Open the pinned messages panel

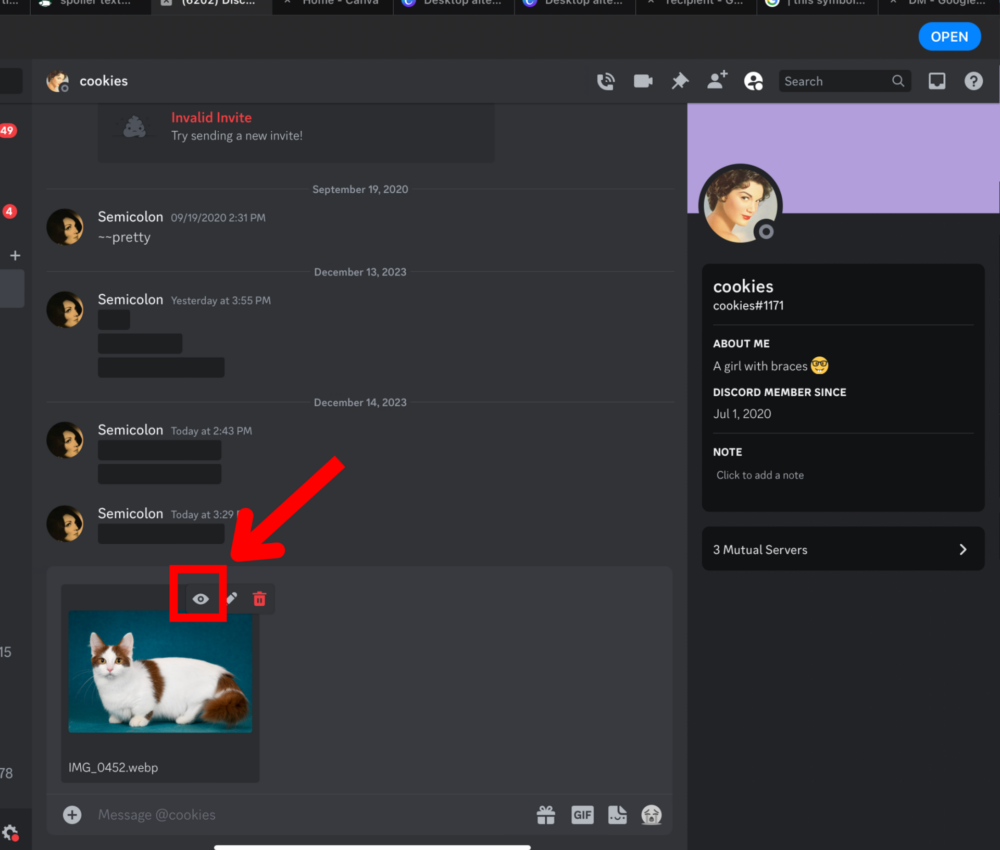(680, 81)
